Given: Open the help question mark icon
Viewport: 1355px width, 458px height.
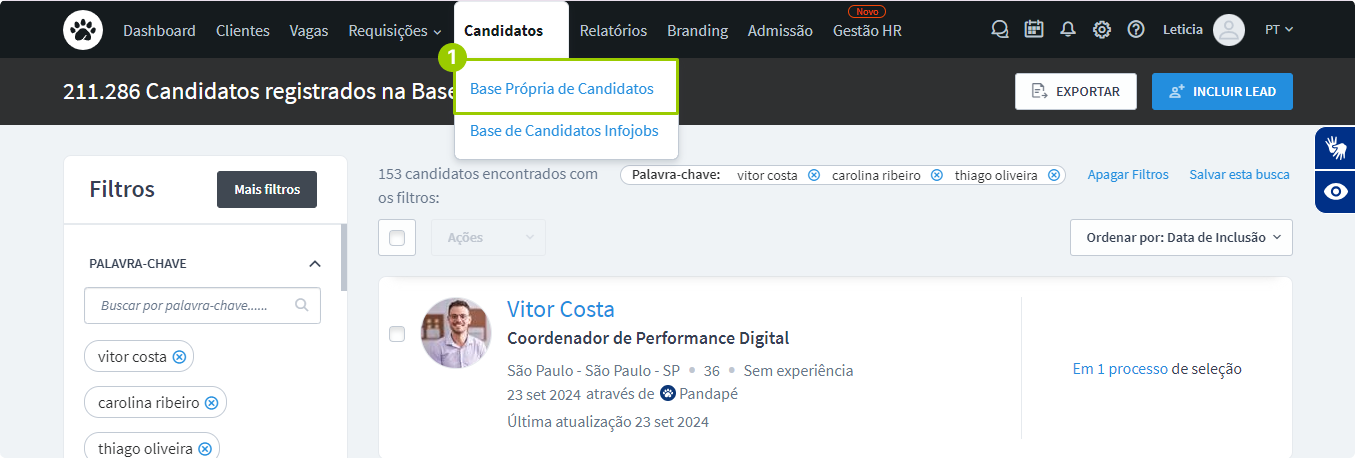Looking at the screenshot, I should [1136, 30].
